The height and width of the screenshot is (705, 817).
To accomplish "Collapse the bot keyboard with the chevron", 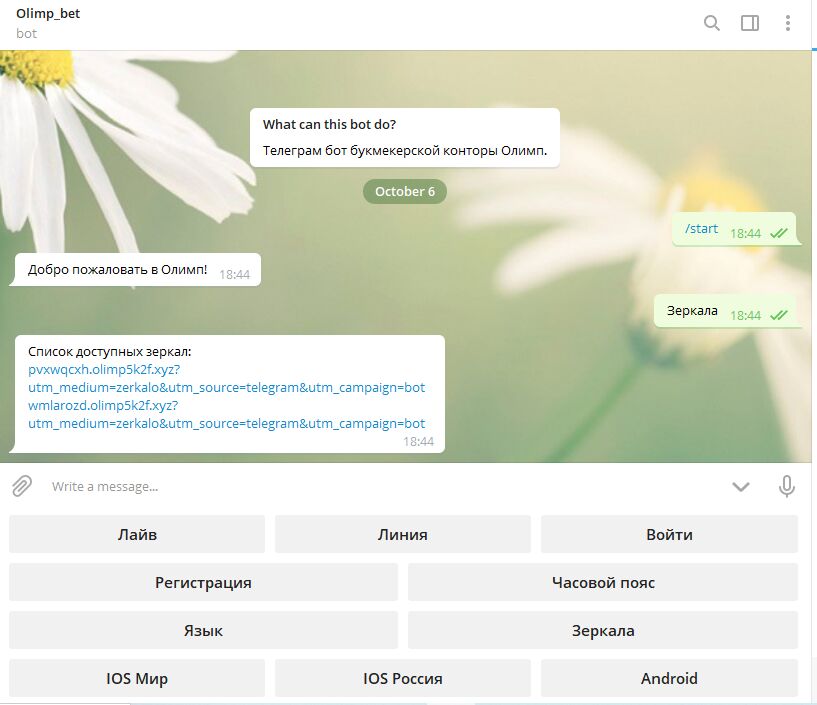I will click(x=740, y=487).
